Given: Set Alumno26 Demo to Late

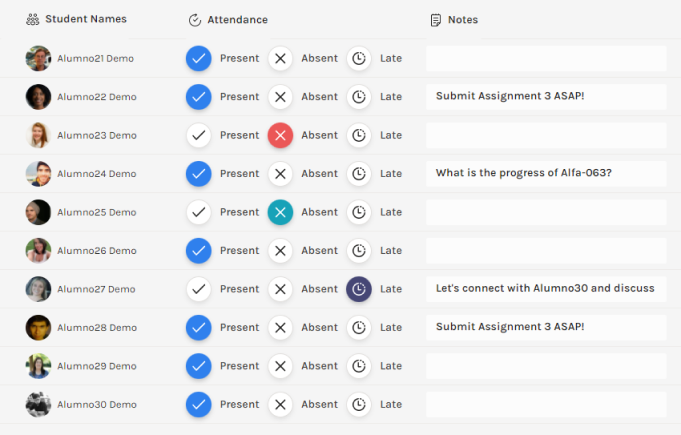Looking at the screenshot, I should (x=359, y=251).
